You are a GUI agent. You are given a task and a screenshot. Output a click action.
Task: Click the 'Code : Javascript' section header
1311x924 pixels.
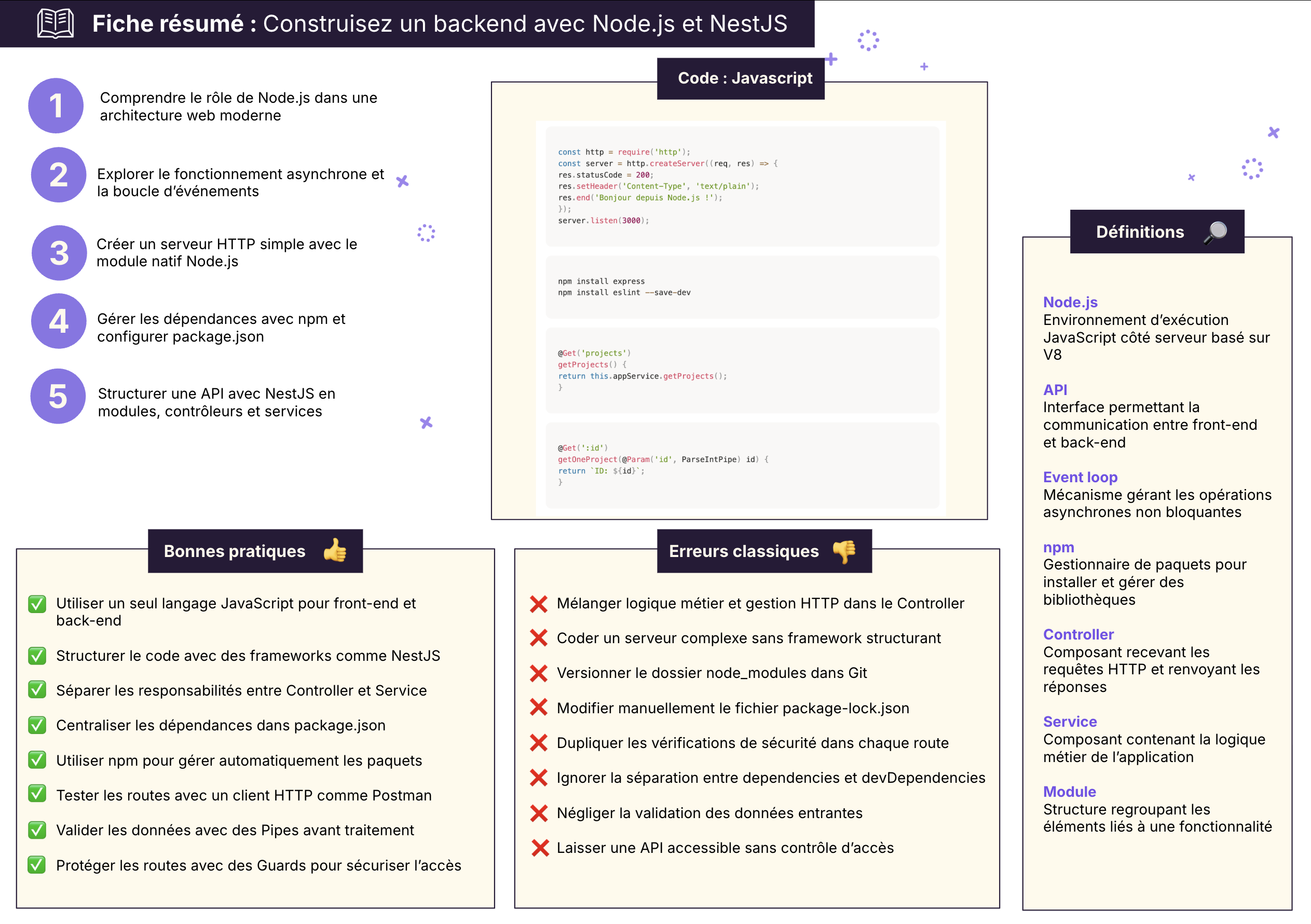click(x=741, y=79)
